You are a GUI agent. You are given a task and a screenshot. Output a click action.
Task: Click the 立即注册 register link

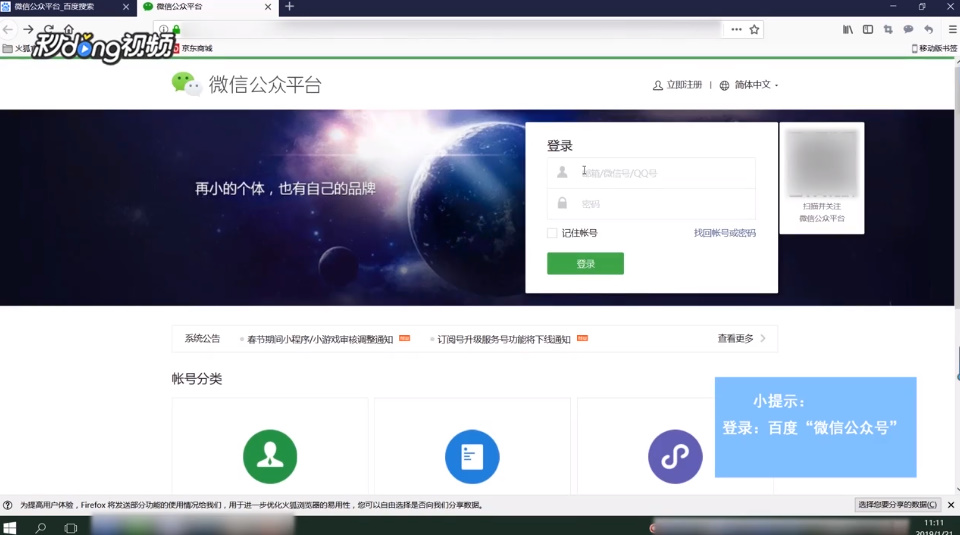click(678, 85)
